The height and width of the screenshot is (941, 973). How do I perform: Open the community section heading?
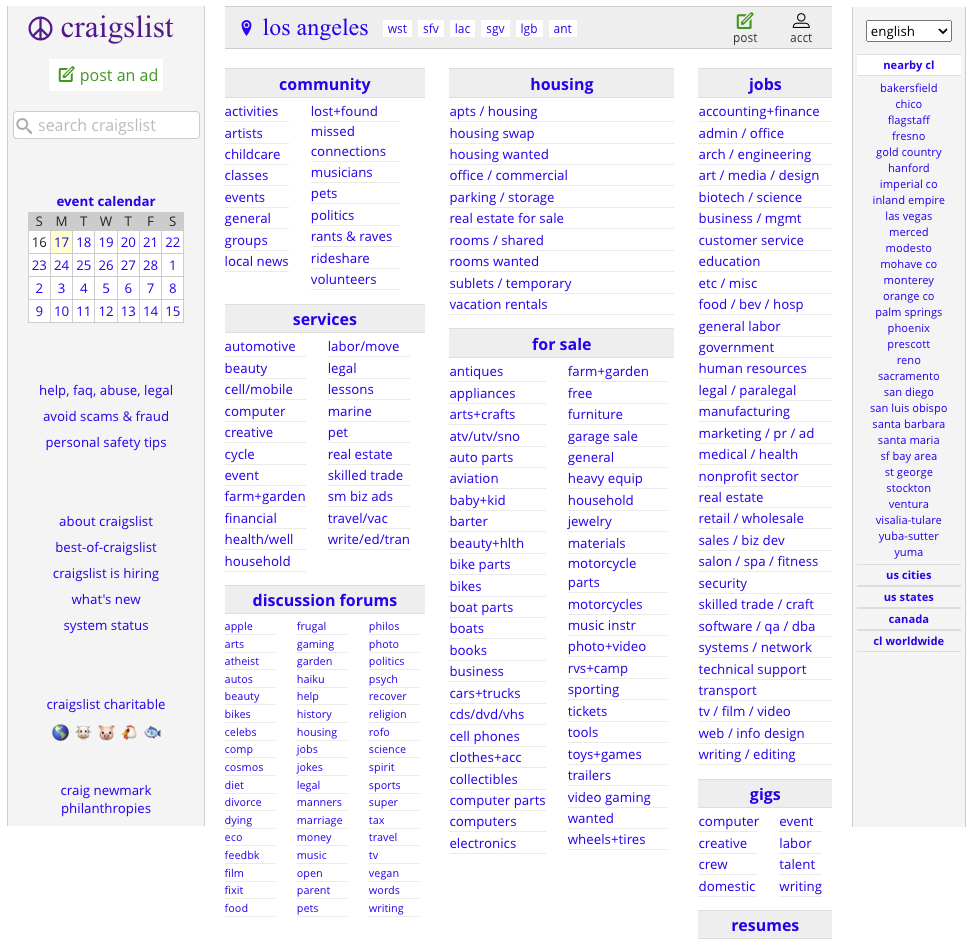(x=325, y=84)
